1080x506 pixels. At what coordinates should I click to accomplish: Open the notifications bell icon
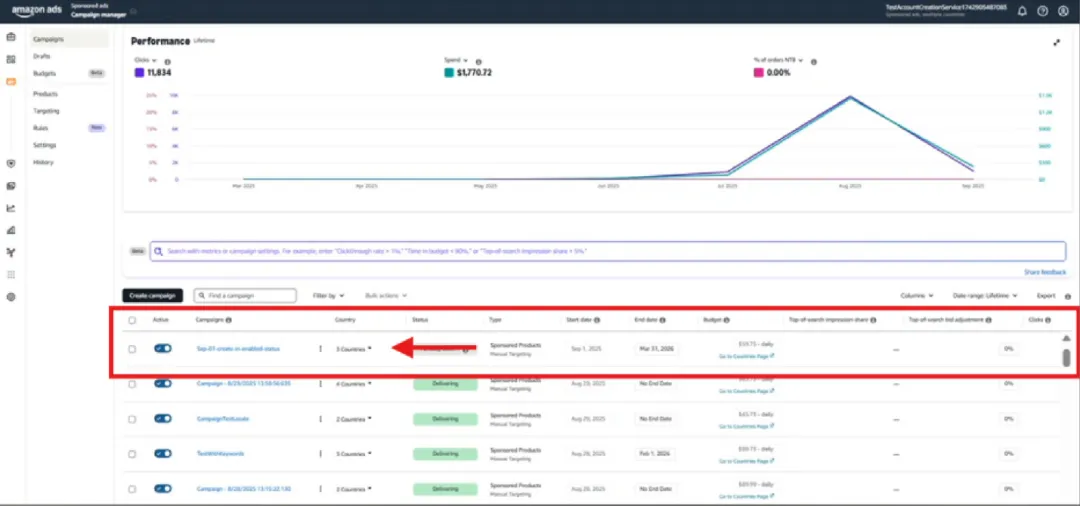tap(1022, 11)
